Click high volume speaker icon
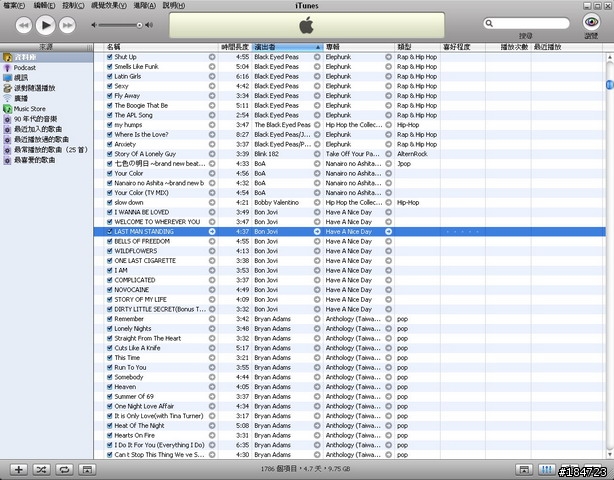This screenshot has height=480, width=614. tap(149, 25)
